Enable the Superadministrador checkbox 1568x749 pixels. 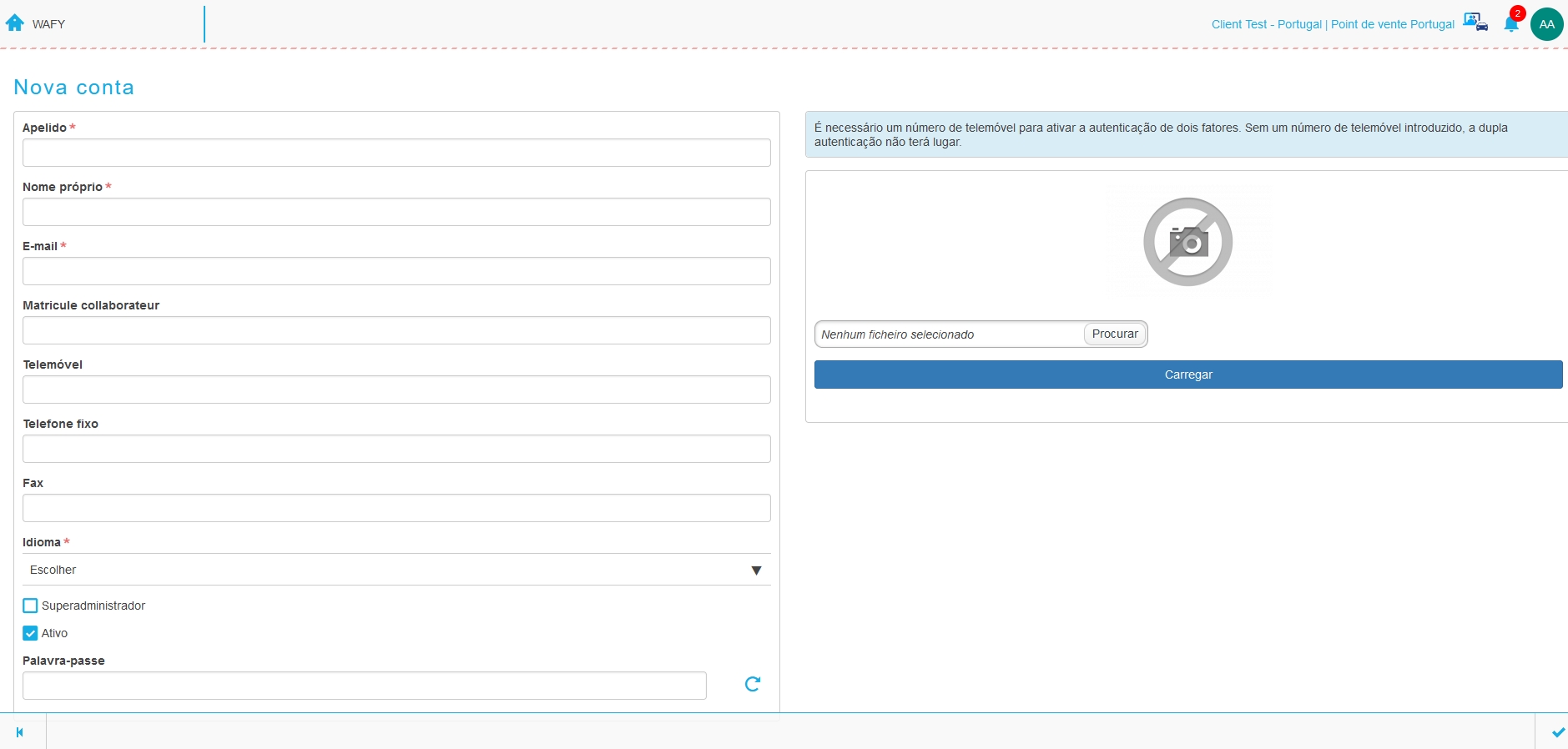click(30, 606)
